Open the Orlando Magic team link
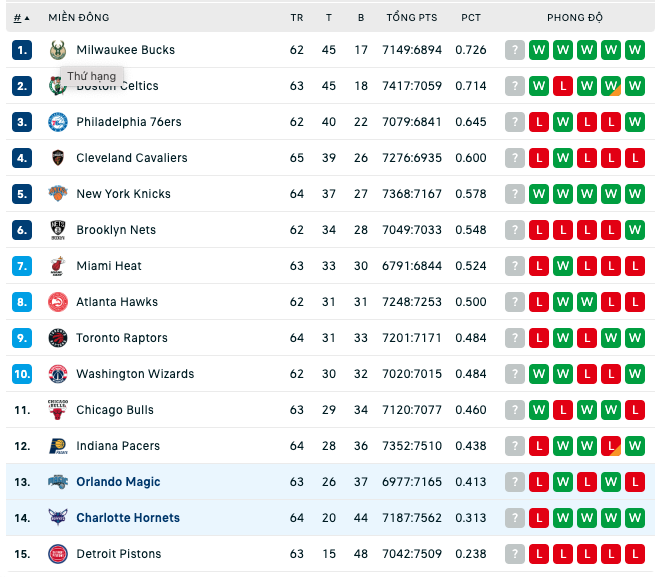 (x=118, y=482)
